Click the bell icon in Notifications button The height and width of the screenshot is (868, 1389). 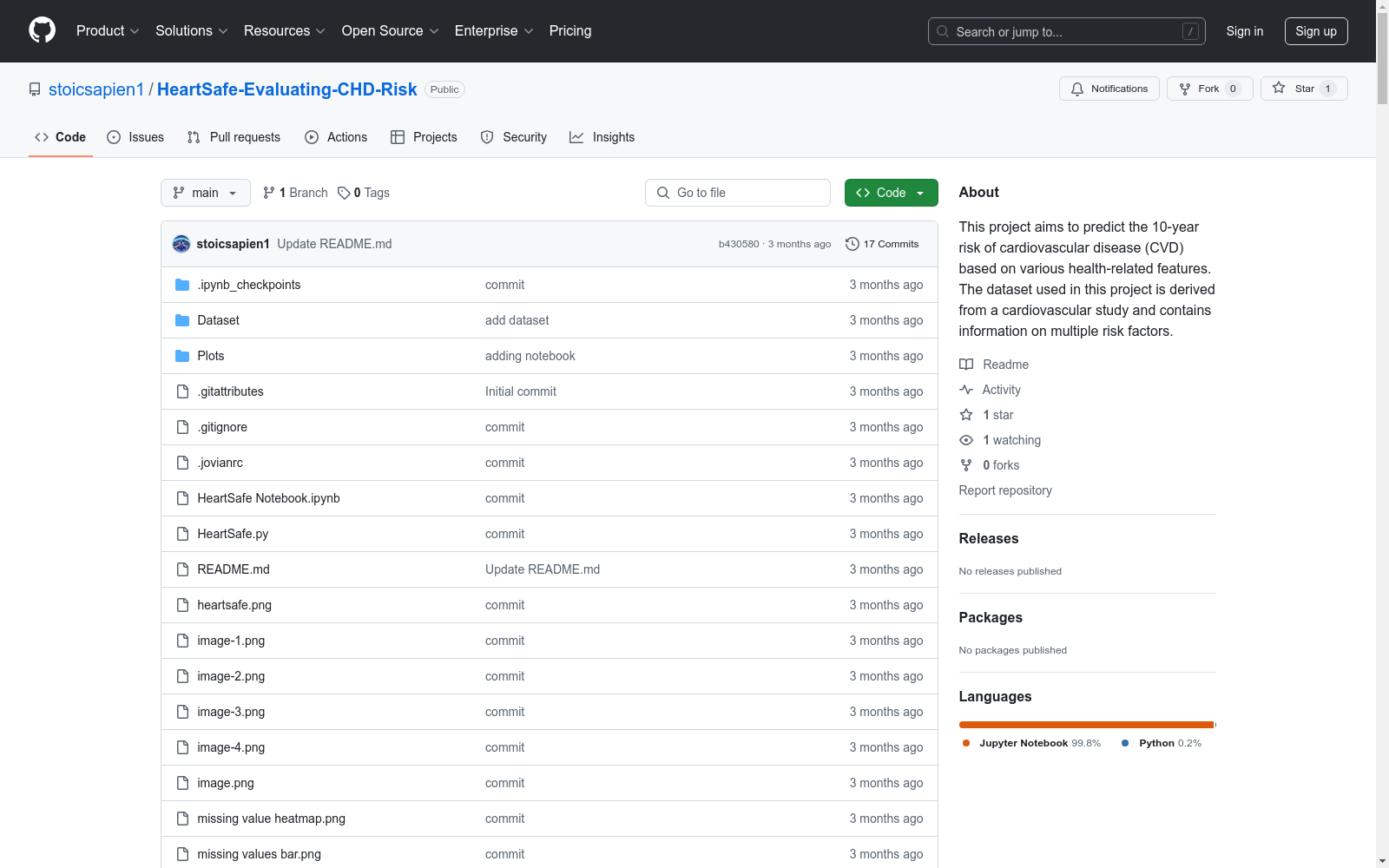[x=1077, y=89]
